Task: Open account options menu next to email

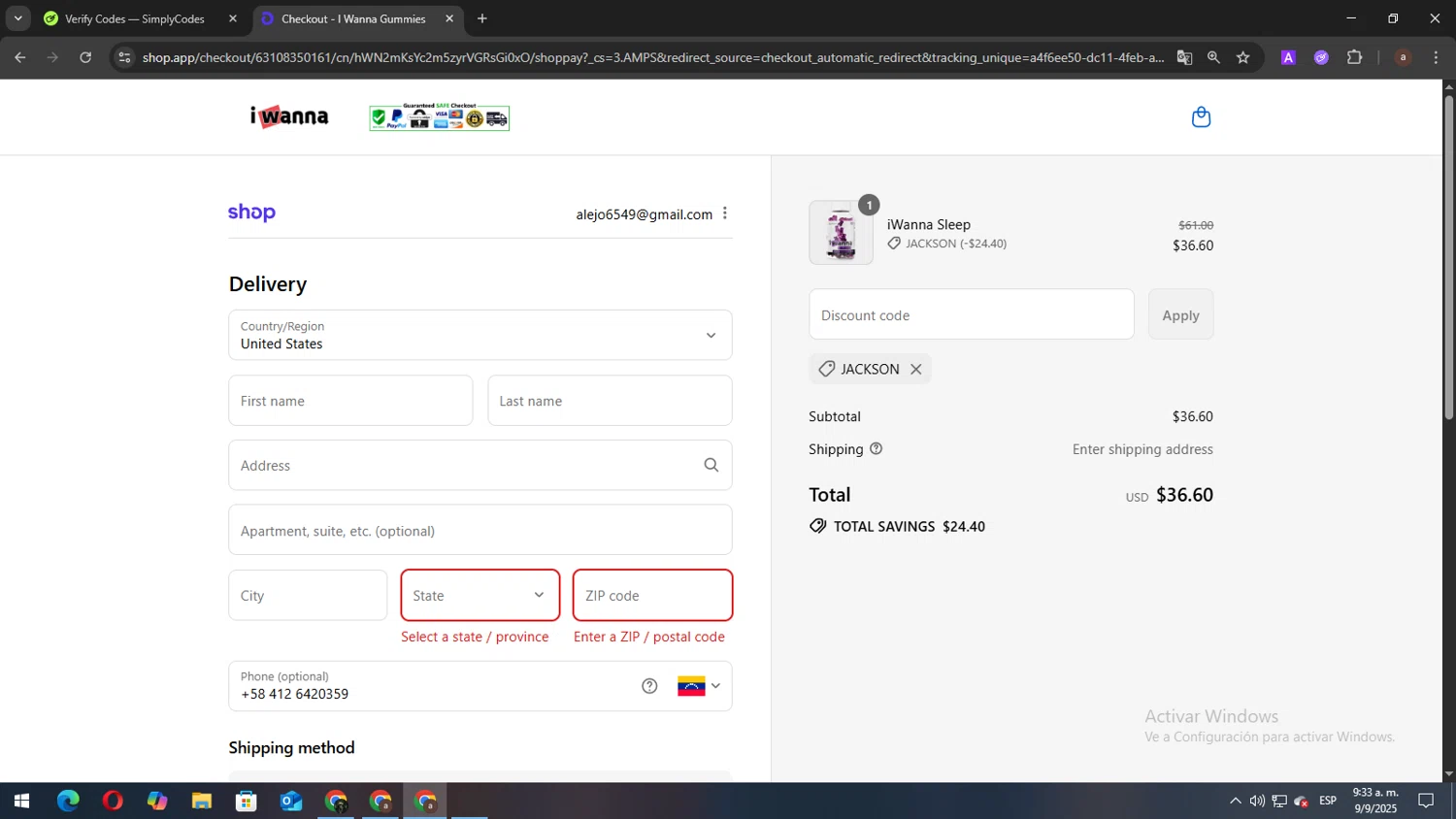Action: 725,213
